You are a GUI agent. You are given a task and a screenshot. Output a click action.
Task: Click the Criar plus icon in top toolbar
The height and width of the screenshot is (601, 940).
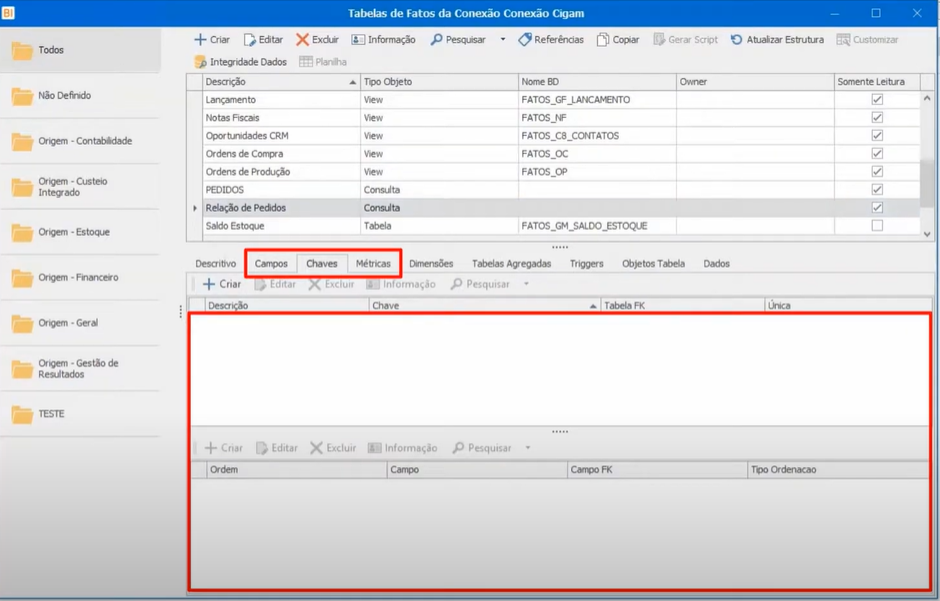pyautogui.click(x=200, y=40)
